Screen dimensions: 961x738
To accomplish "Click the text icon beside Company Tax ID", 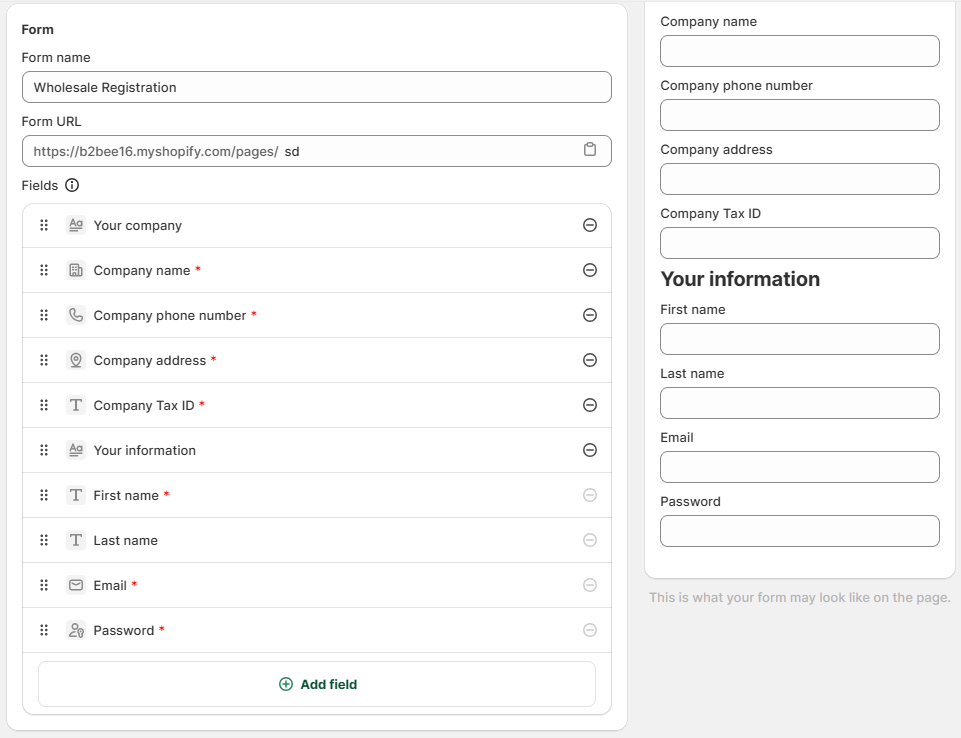I will (x=76, y=405).
